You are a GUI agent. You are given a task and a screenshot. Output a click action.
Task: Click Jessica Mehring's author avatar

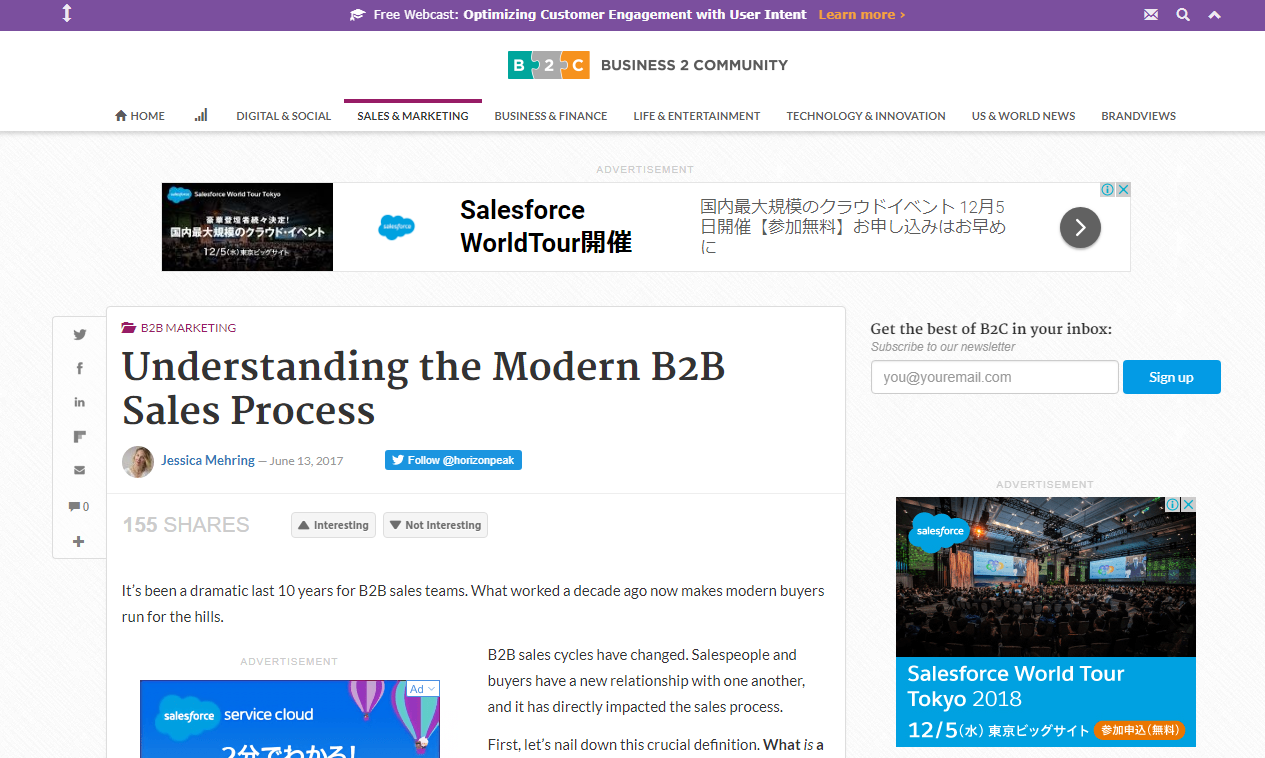click(x=138, y=462)
